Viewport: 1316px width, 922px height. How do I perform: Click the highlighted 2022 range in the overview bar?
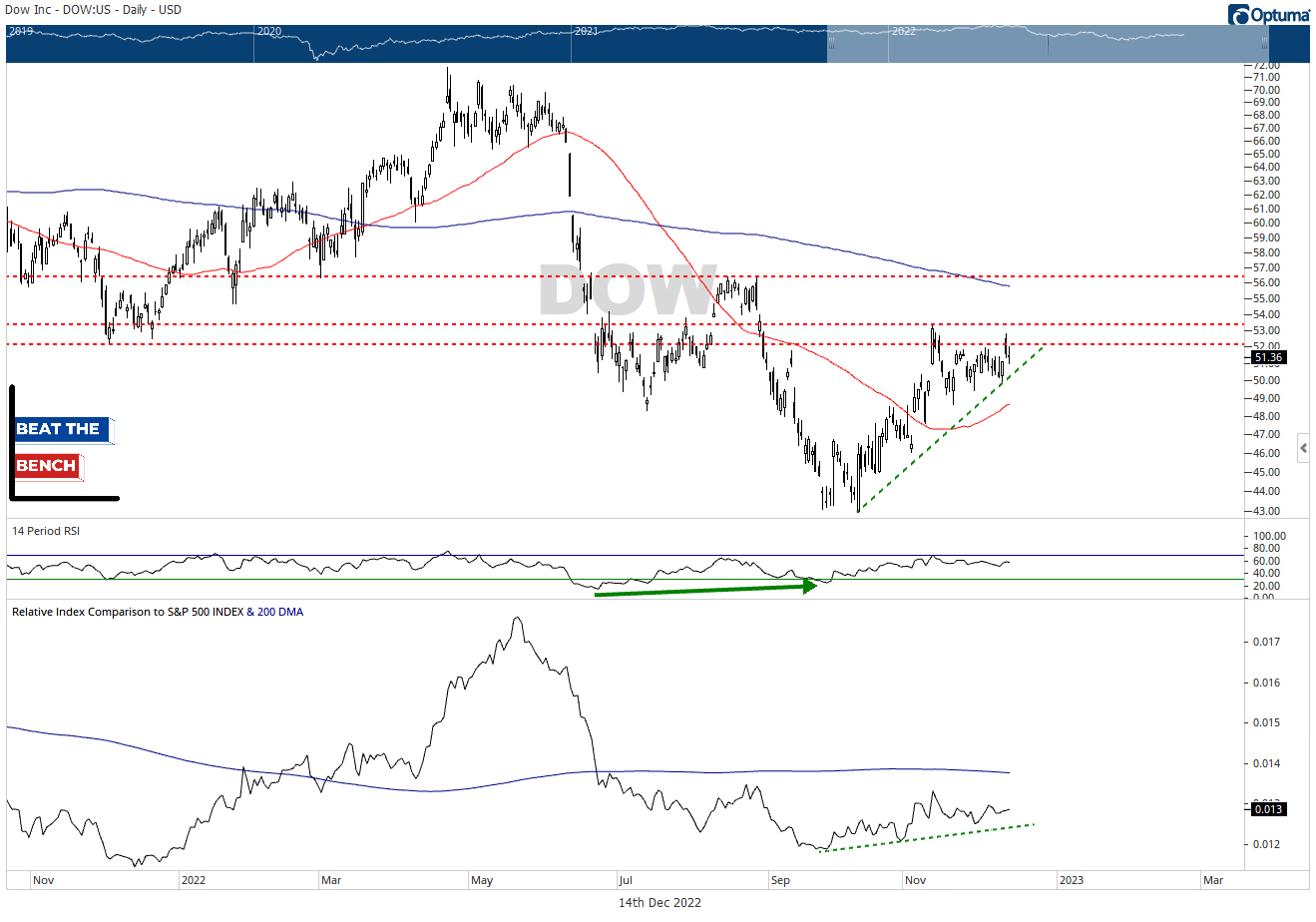[1047, 44]
